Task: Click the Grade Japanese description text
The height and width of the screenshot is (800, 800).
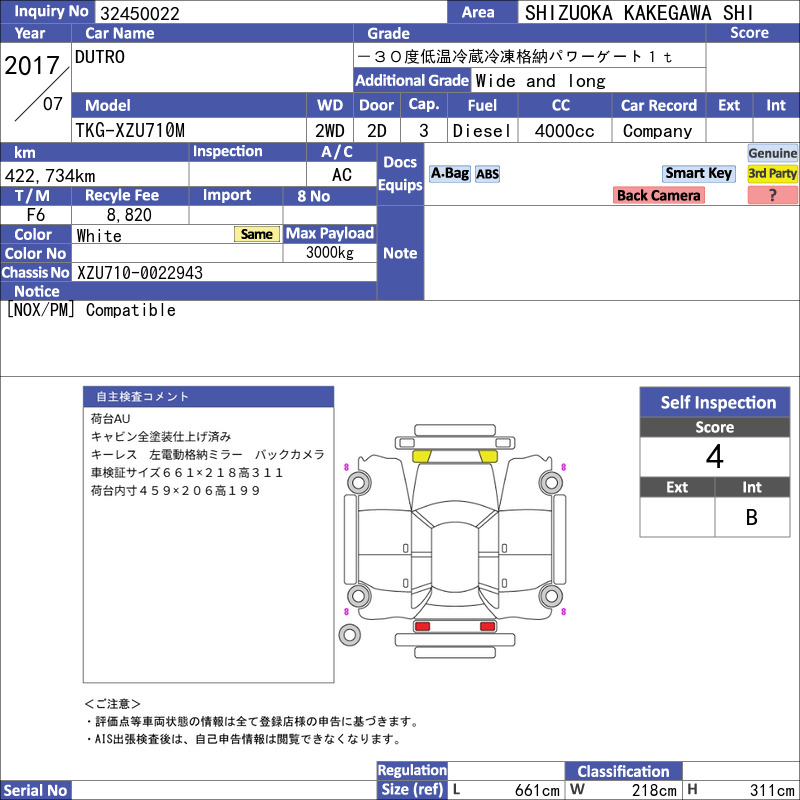Action: (x=515, y=56)
